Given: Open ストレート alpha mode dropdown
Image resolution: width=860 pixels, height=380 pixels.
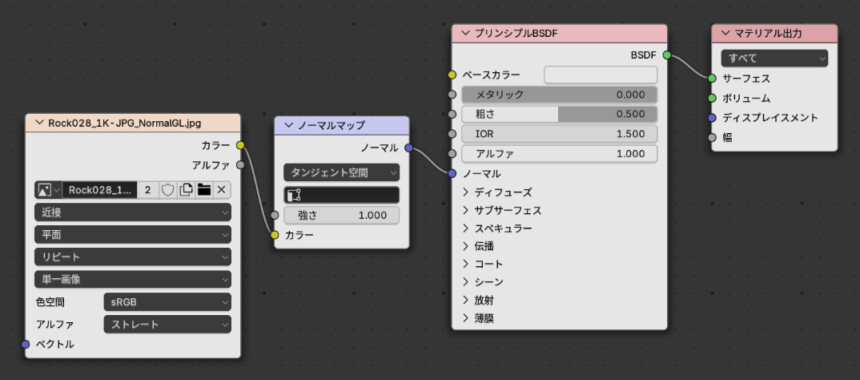Looking at the screenshot, I should [x=167, y=324].
